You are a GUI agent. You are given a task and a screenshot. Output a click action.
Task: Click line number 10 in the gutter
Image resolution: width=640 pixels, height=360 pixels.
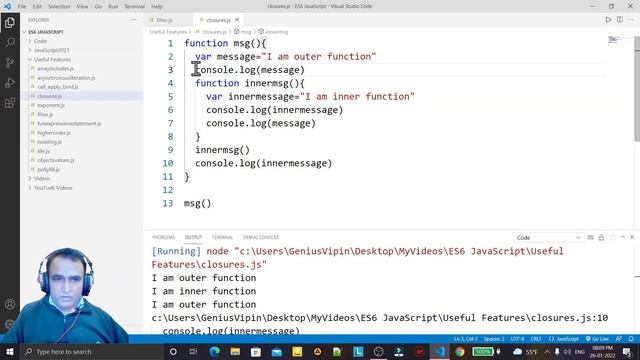tap(168, 163)
